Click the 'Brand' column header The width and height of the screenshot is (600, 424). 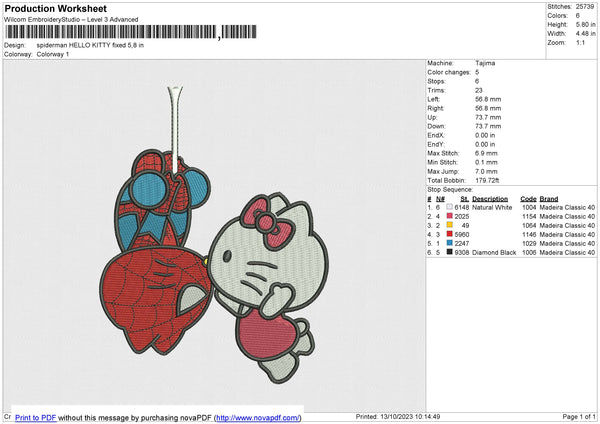549,199
